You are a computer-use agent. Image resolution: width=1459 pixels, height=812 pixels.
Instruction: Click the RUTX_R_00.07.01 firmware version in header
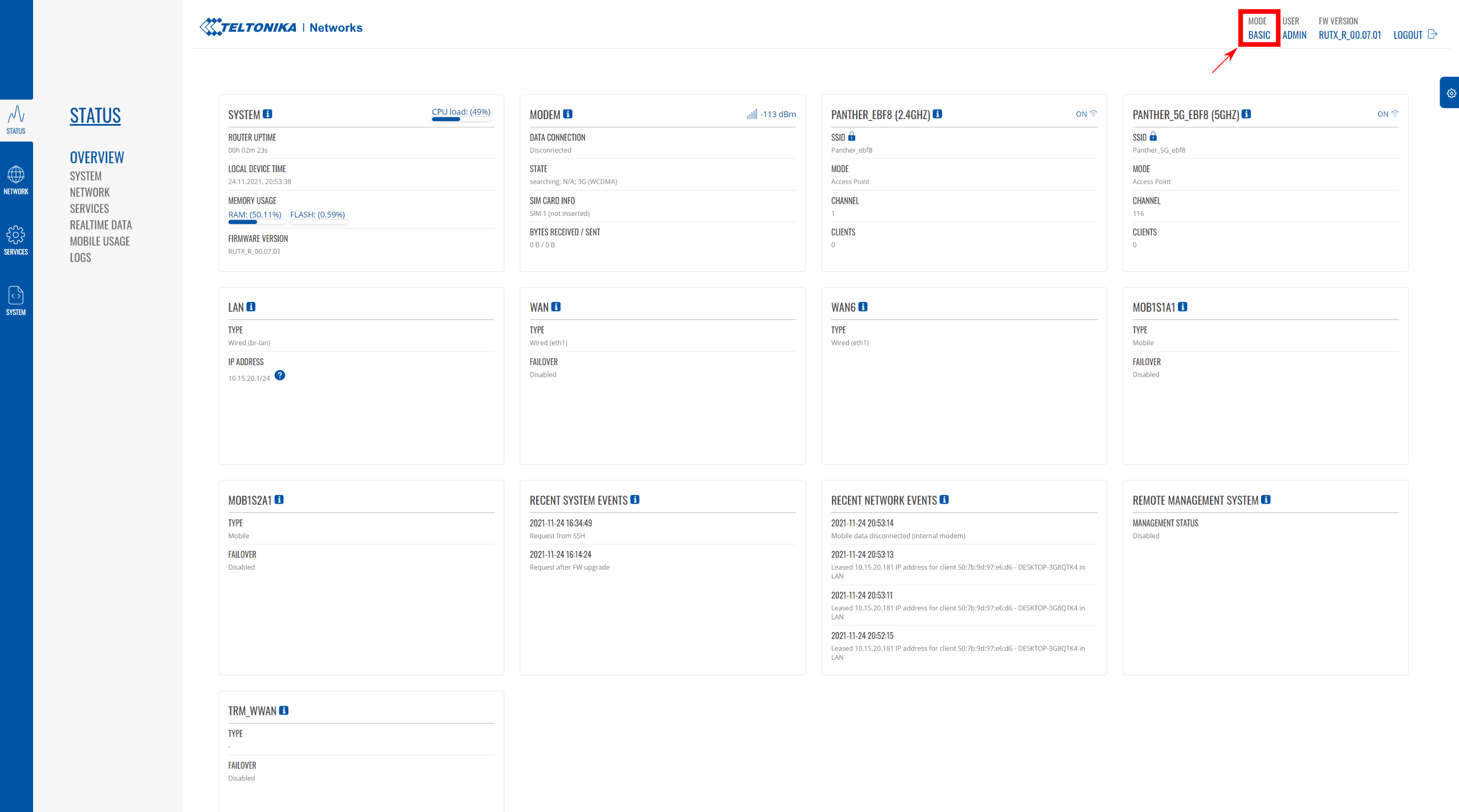pyautogui.click(x=1350, y=35)
